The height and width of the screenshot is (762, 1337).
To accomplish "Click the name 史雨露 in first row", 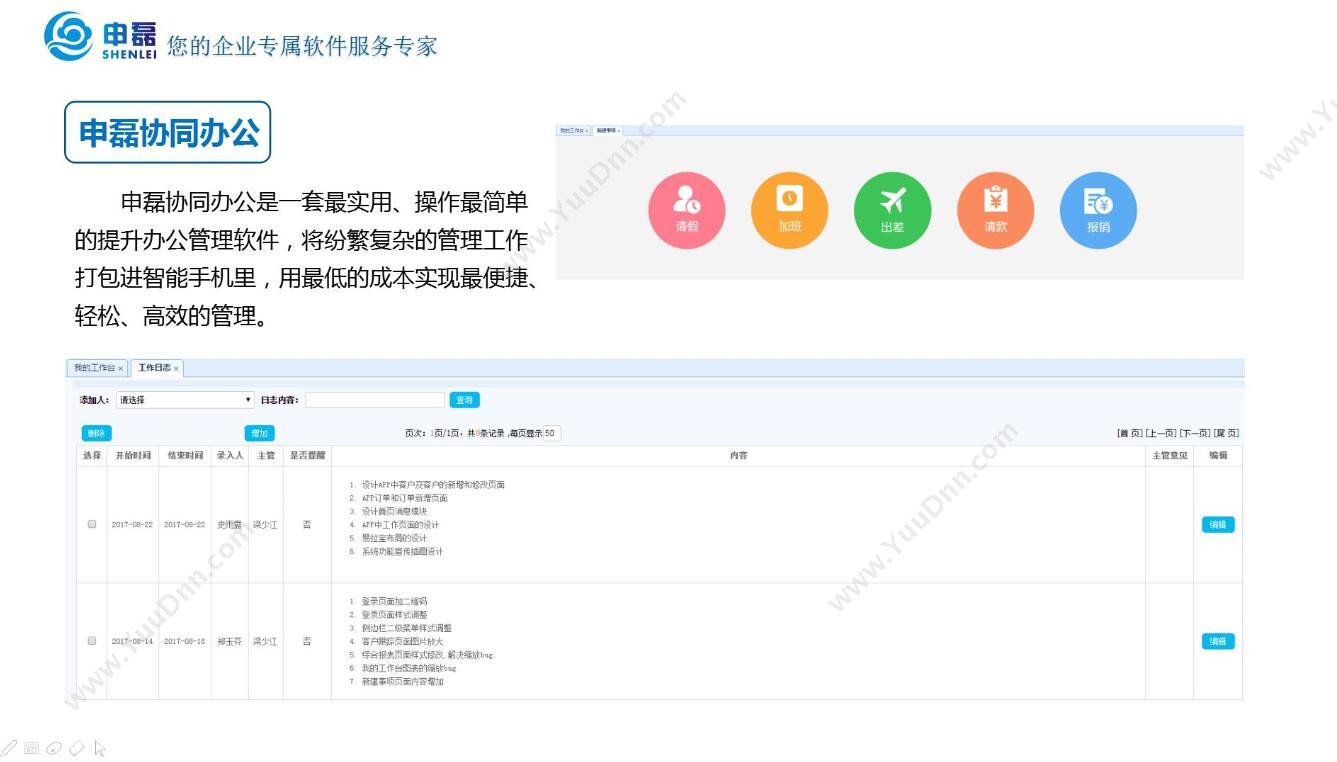I will tap(230, 524).
